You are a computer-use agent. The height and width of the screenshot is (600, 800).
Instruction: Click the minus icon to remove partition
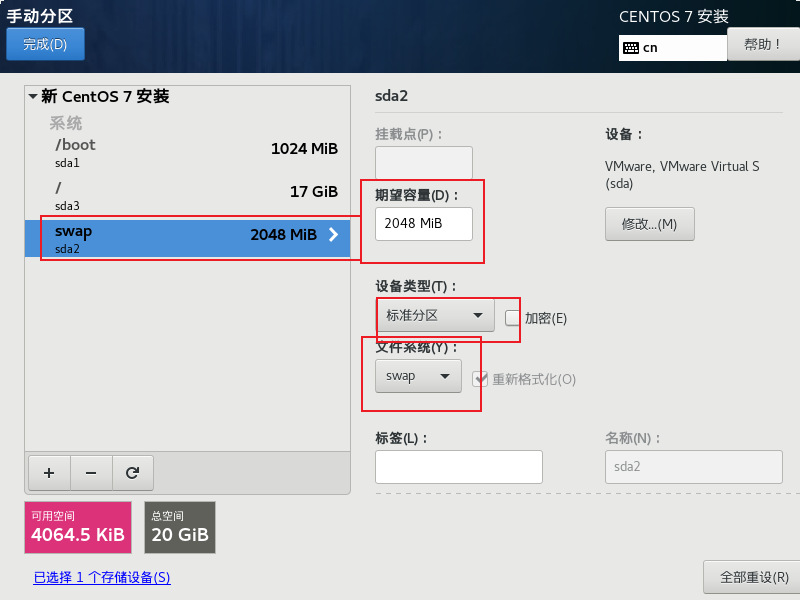point(90,473)
